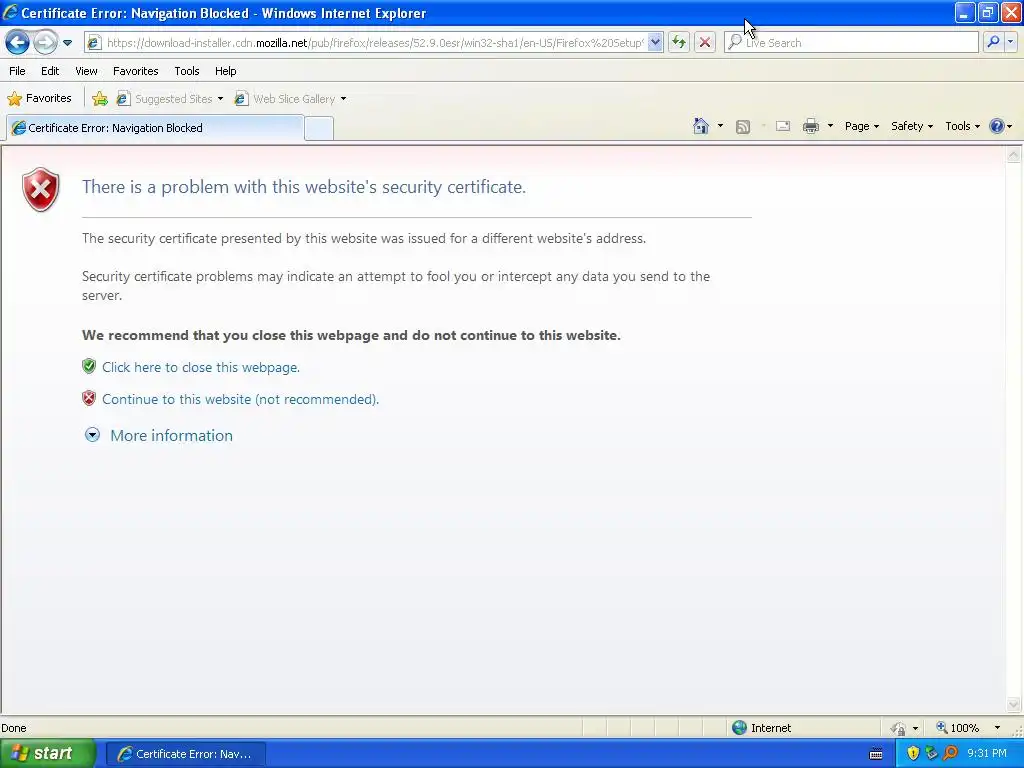Click the Print icon
Screen dimensions: 1024x768
[x=810, y=127]
